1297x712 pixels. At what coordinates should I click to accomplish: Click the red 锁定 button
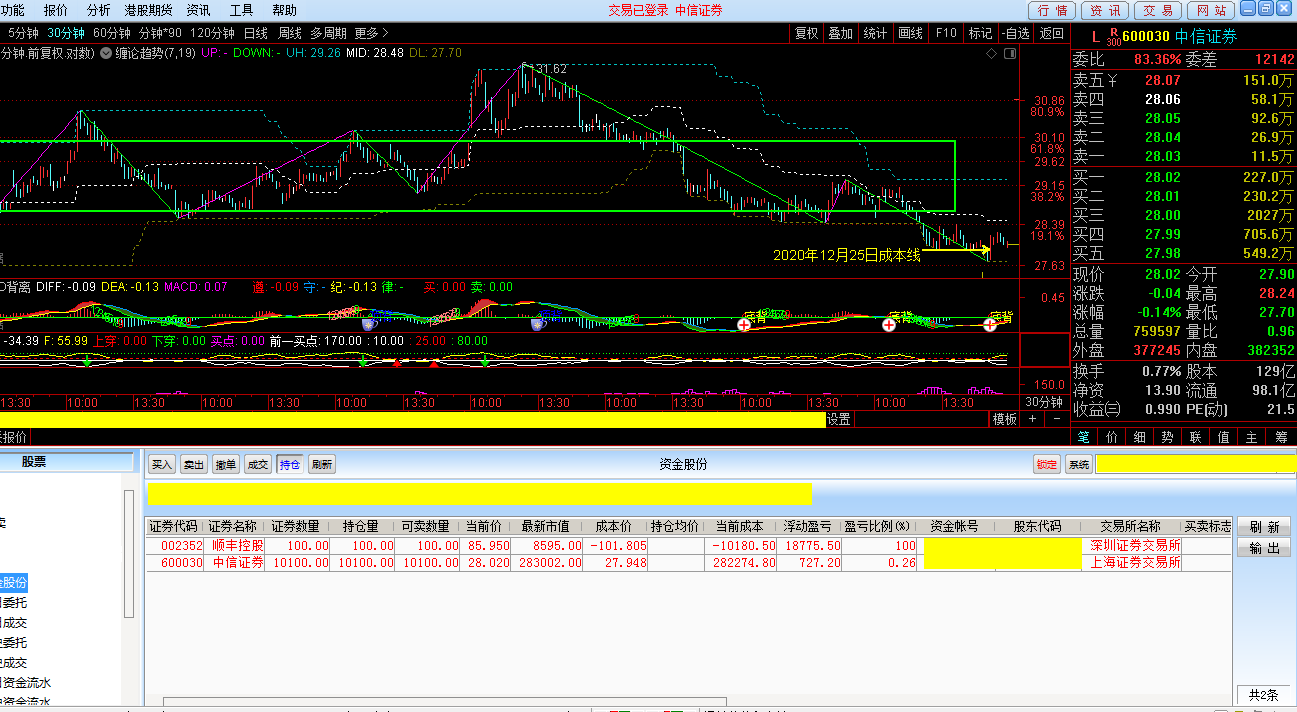(1047, 465)
